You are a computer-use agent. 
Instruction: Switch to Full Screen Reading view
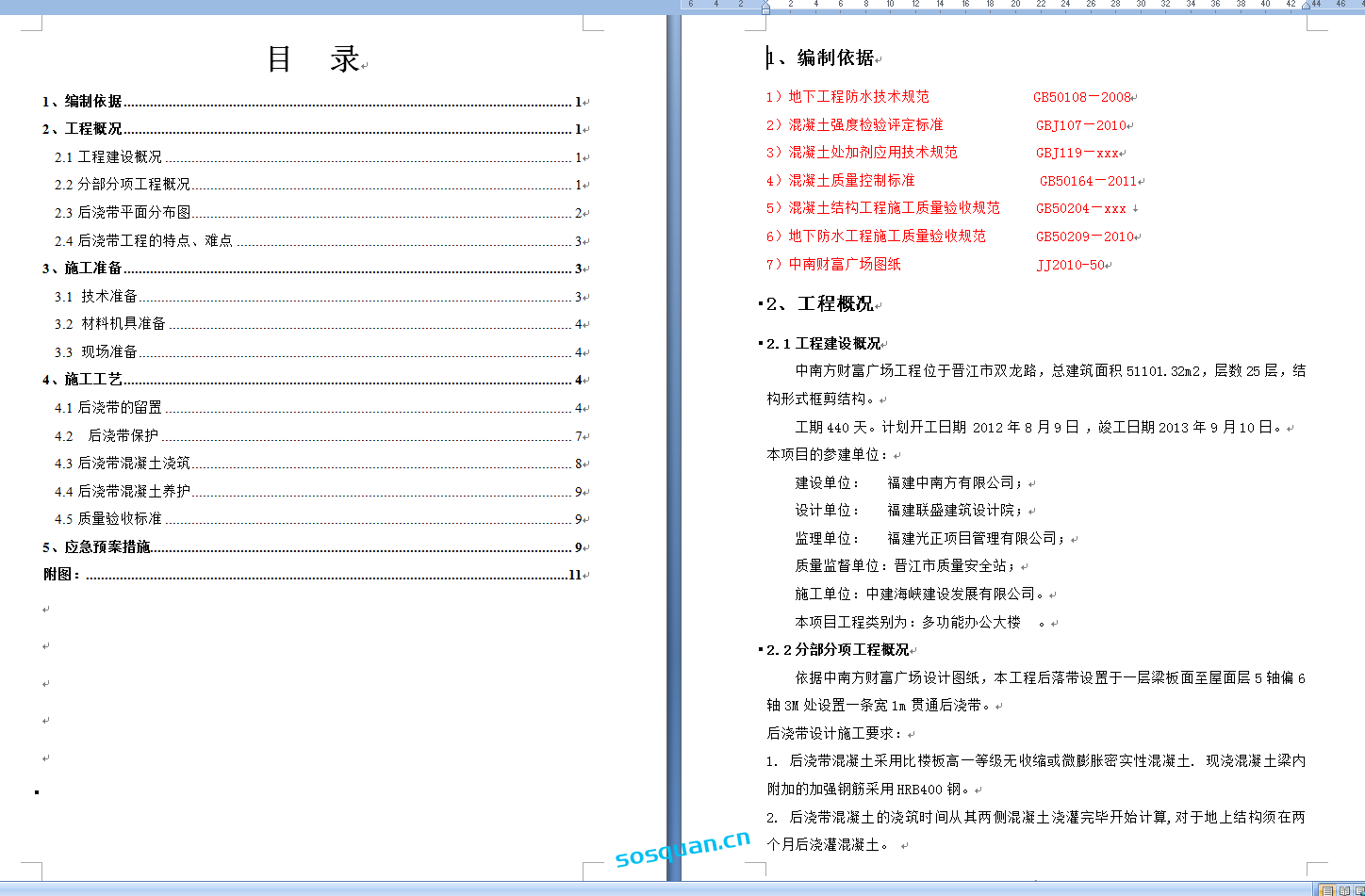tap(1343, 890)
